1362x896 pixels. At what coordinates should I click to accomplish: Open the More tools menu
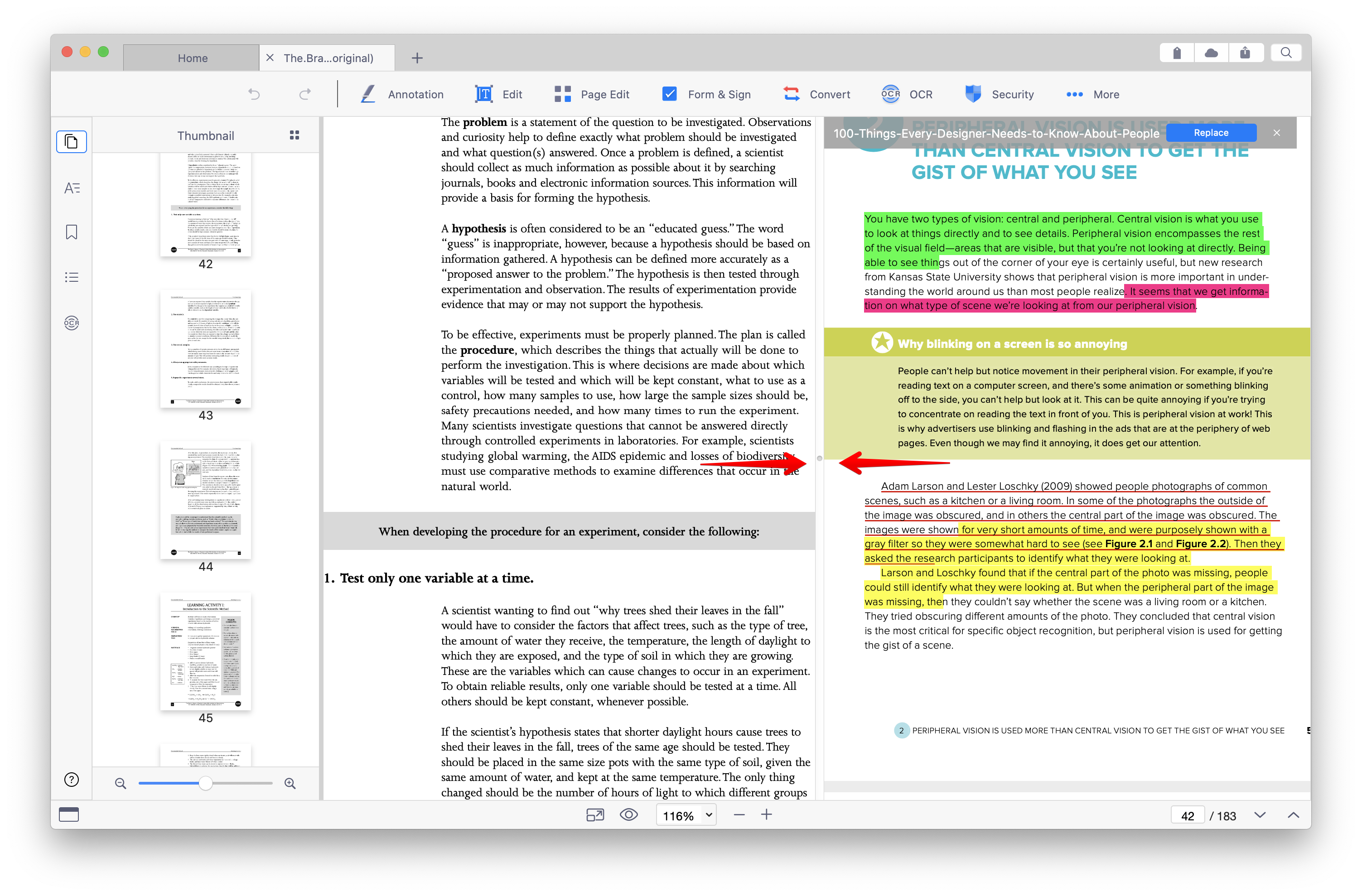pos(1092,94)
